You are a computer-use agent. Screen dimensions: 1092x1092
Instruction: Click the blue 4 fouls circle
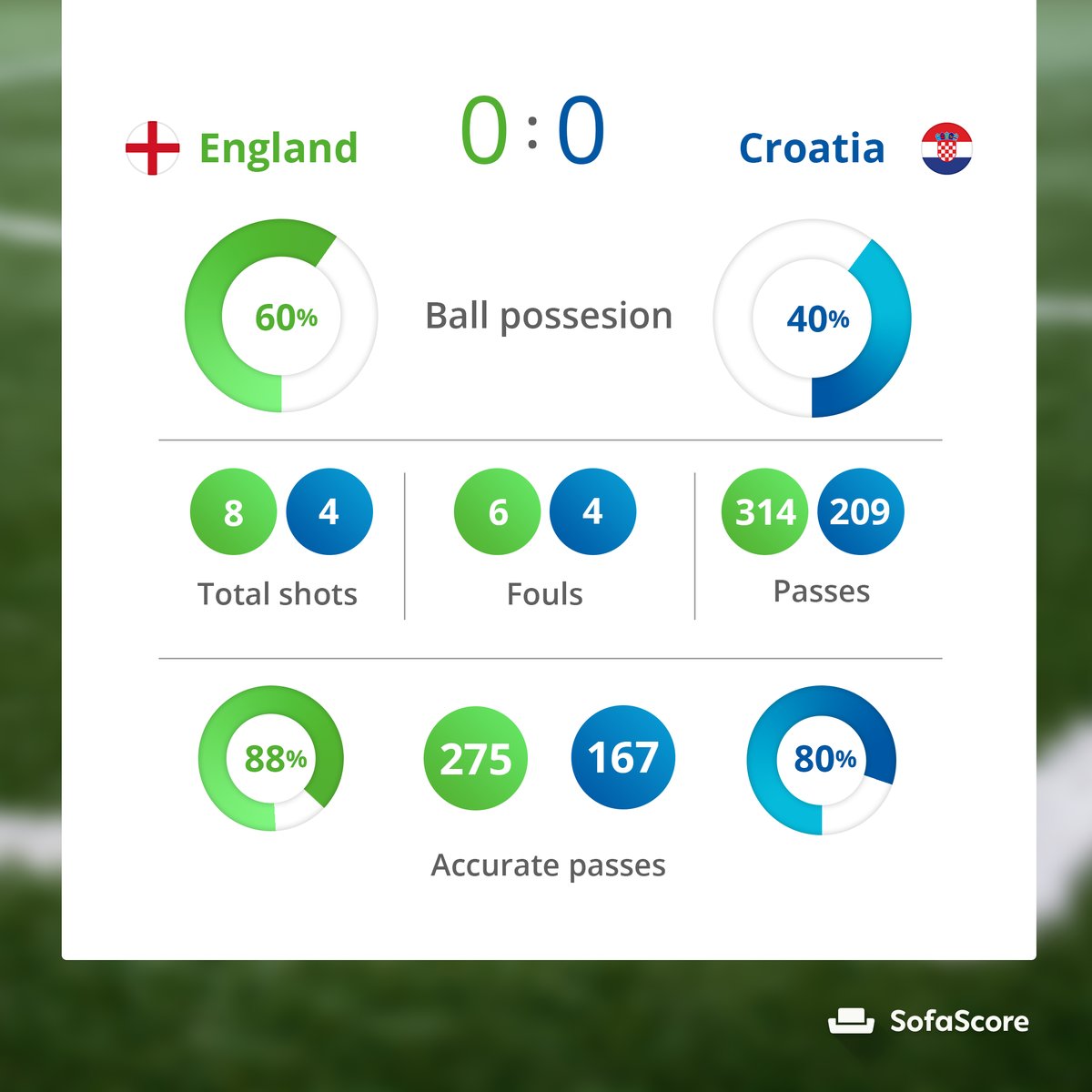[593, 511]
